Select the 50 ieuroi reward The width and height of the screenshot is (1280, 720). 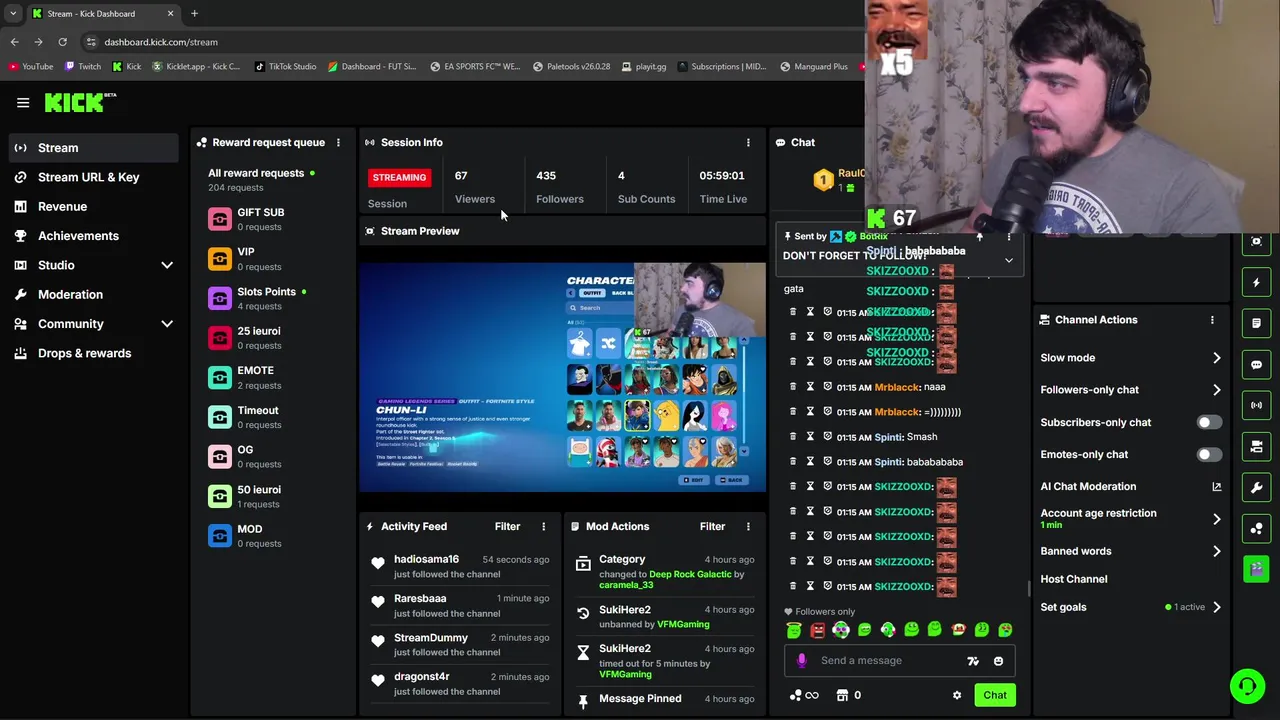tap(272, 496)
